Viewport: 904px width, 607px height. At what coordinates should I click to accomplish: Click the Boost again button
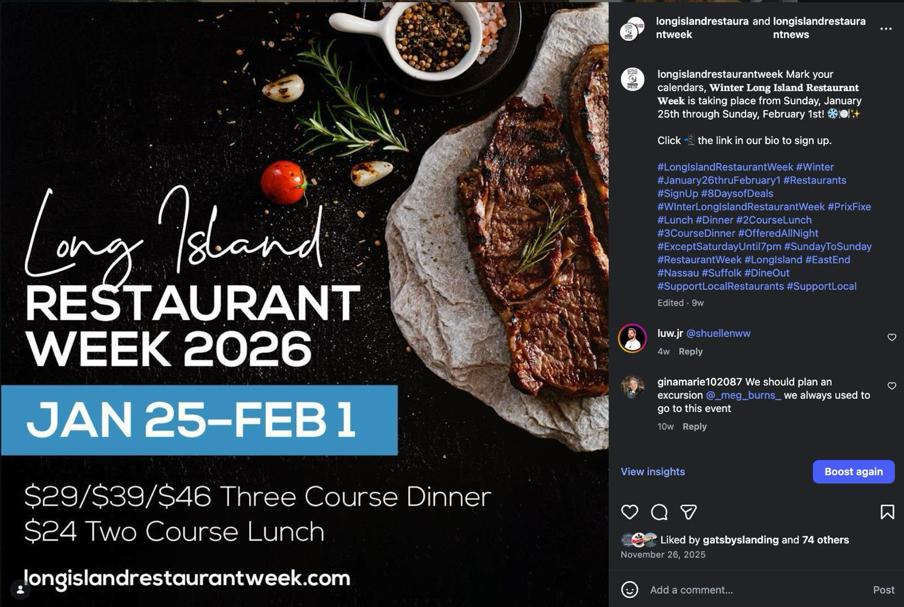pyautogui.click(x=853, y=472)
